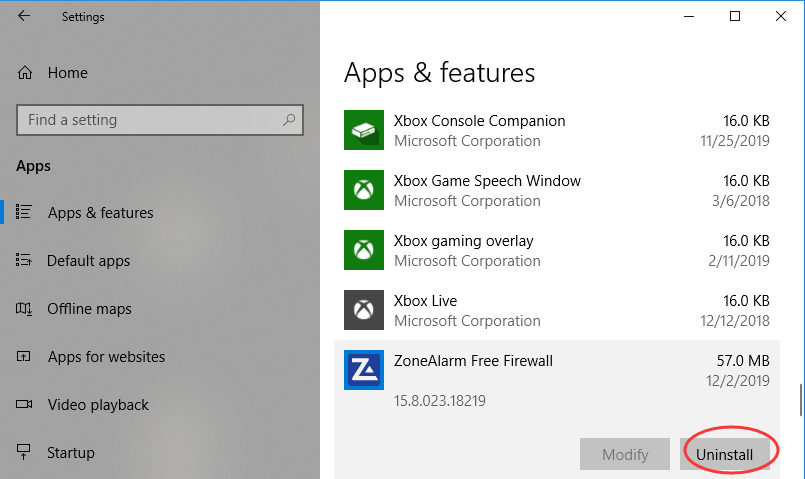
Task: Click the Xbox Console Companion app icon
Action: pyautogui.click(x=363, y=130)
